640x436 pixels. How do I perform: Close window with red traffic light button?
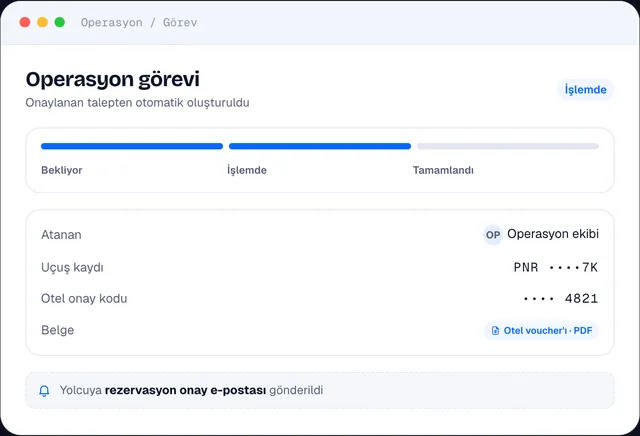point(25,22)
